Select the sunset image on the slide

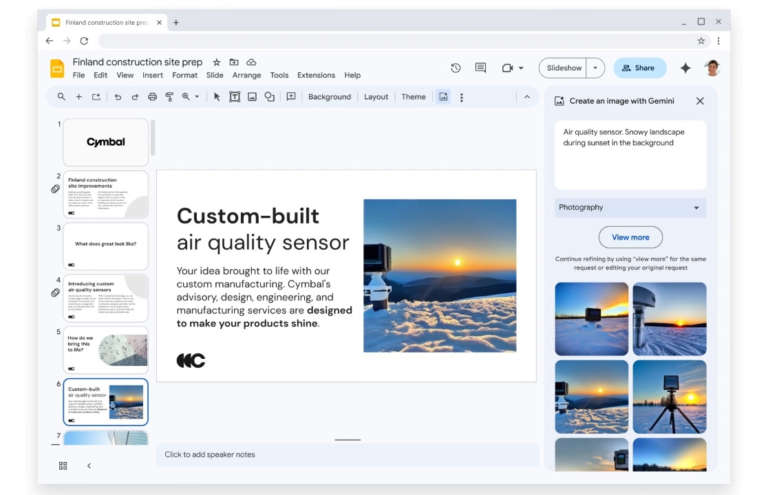click(x=440, y=276)
